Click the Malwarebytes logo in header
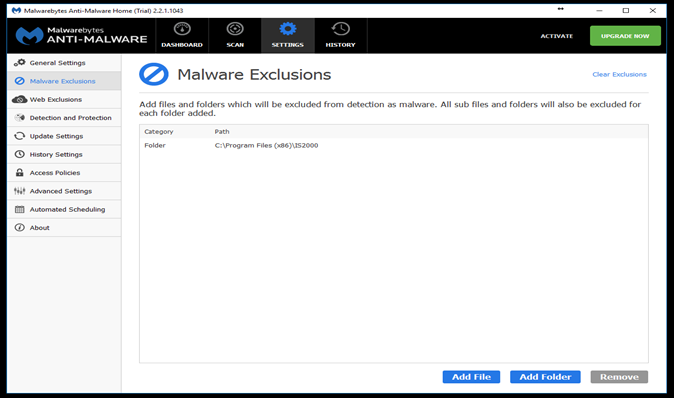The height and width of the screenshot is (398, 674). tap(29, 36)
